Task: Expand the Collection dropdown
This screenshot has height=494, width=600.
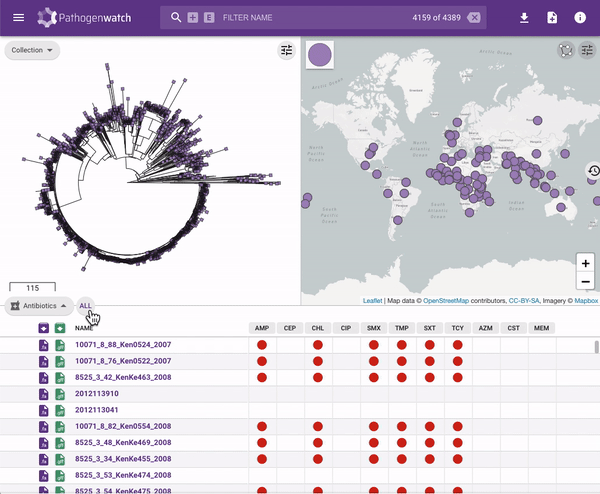Action: (32, 50)
